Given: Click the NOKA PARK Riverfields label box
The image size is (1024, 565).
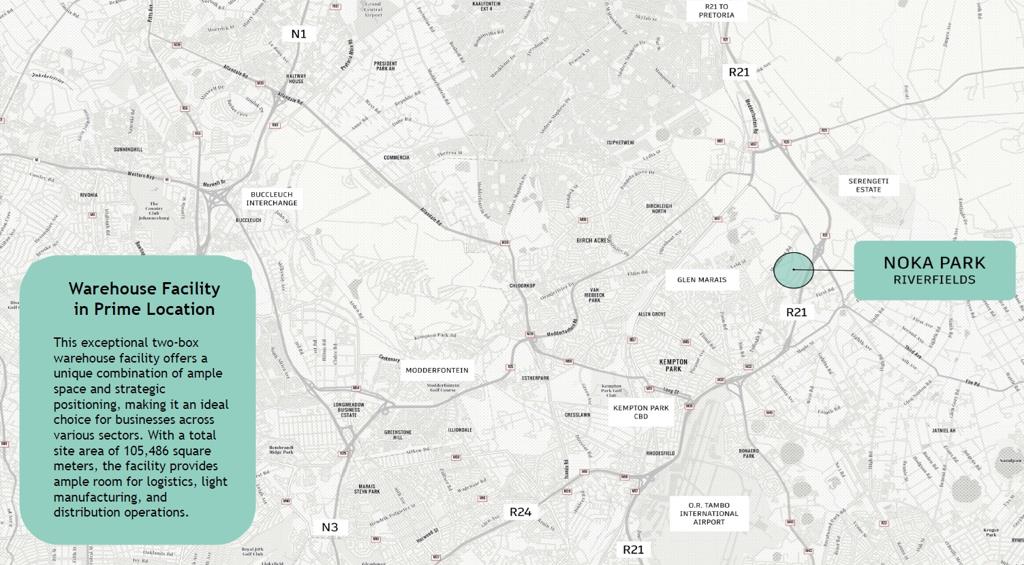Looking at the screenshot, I should [935, 270].
